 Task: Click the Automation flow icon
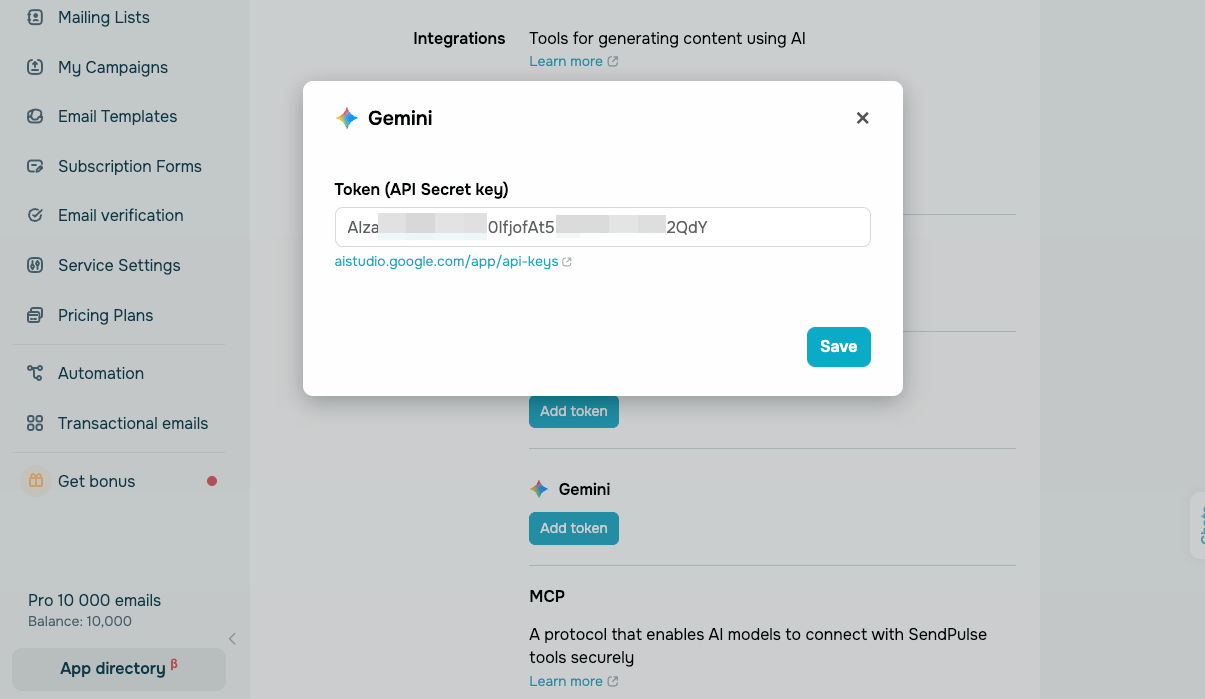[x=35, y=373]
